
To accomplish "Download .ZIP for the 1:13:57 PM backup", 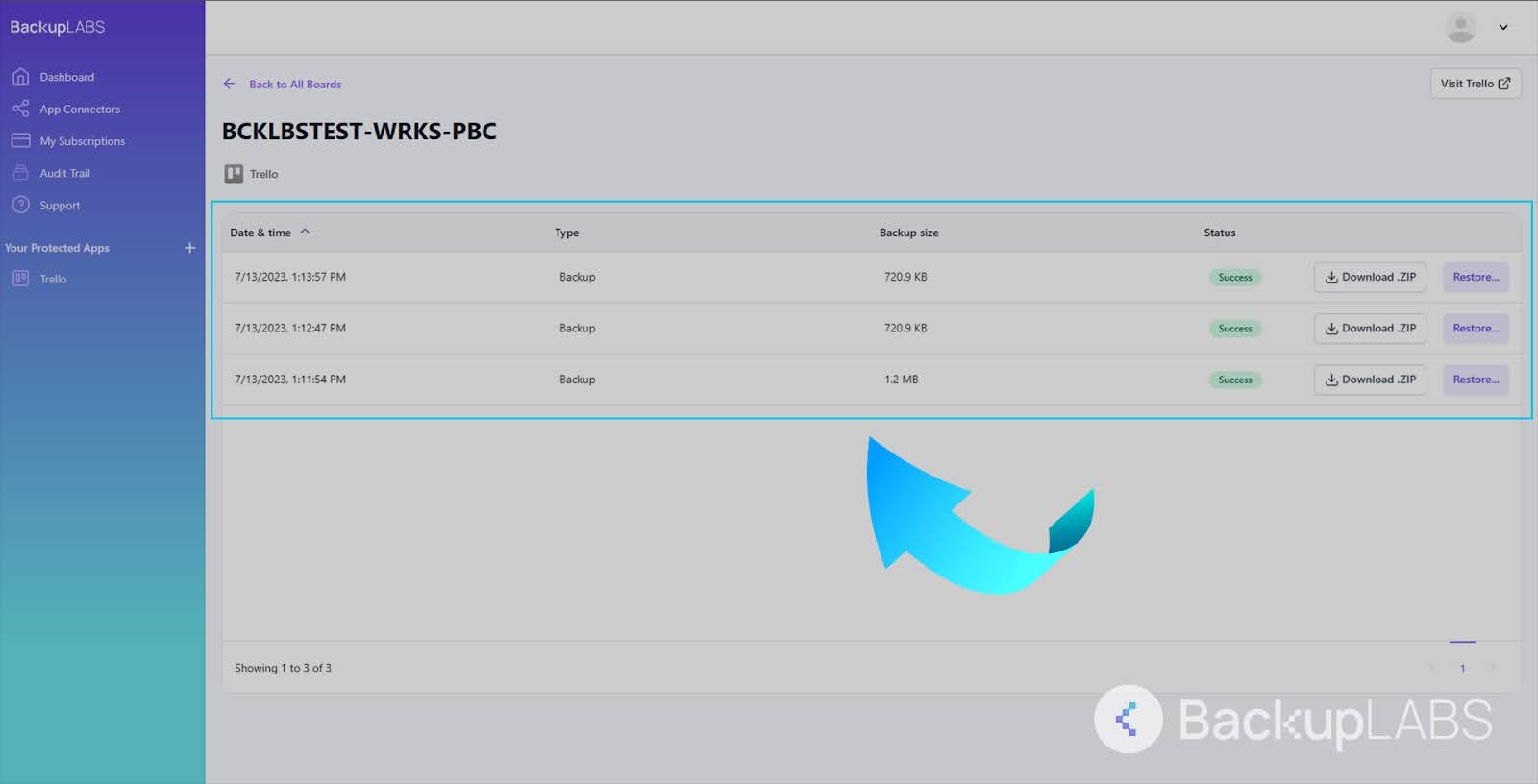I will click(1370, 277).
